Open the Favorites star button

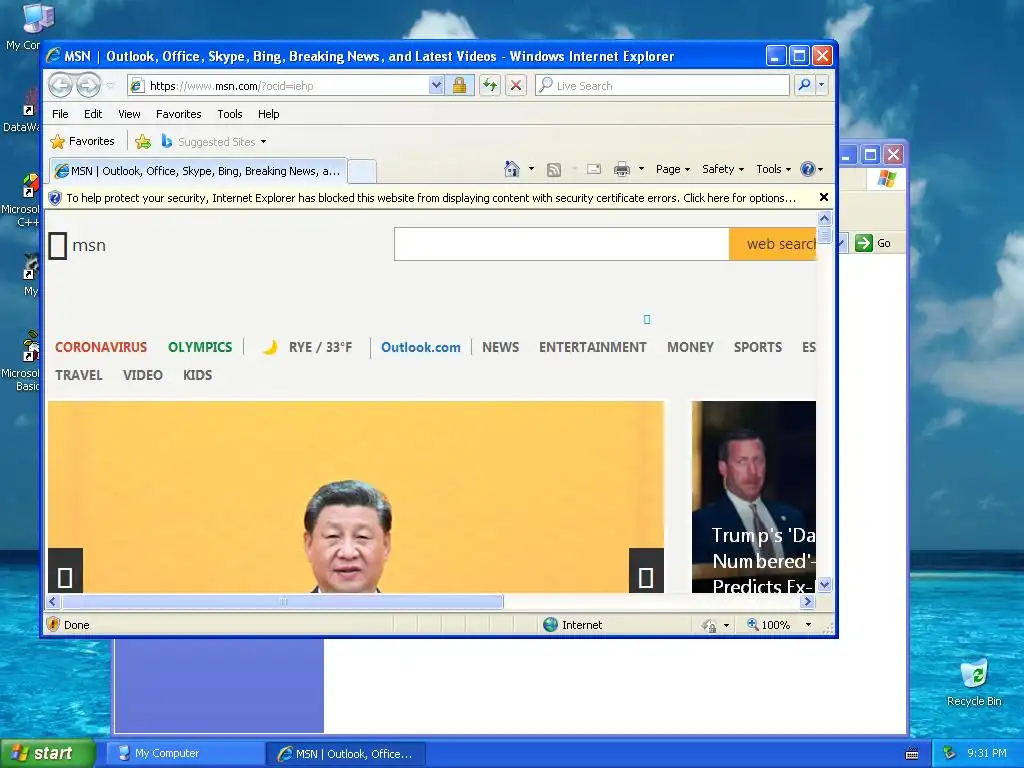tap(83, 141)
